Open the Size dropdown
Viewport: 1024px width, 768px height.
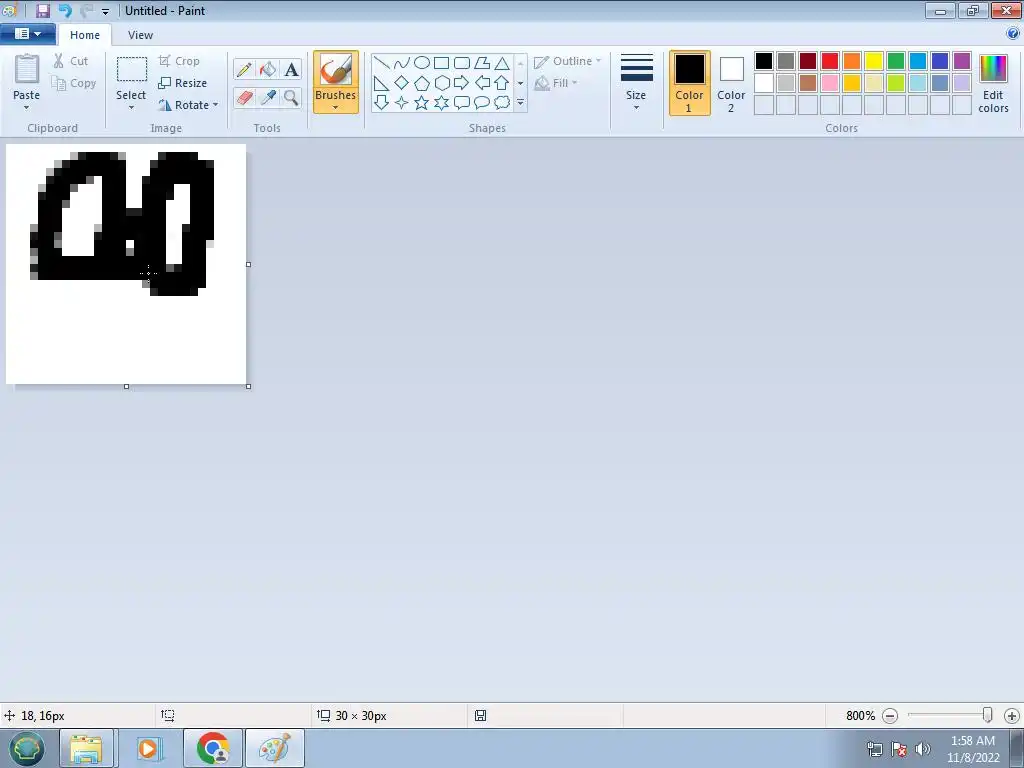(x=637, y=83)
